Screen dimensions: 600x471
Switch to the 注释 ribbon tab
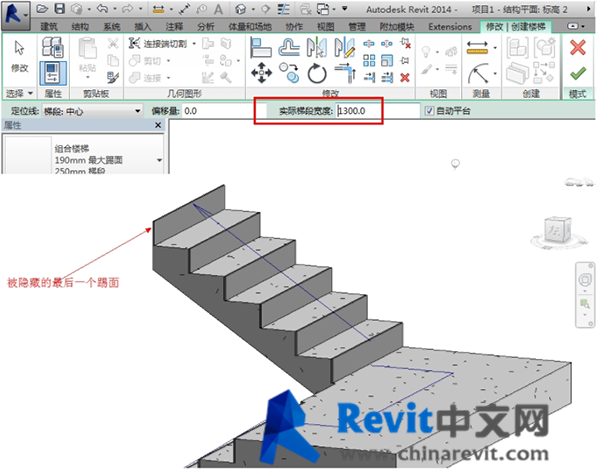coord(174,26)
